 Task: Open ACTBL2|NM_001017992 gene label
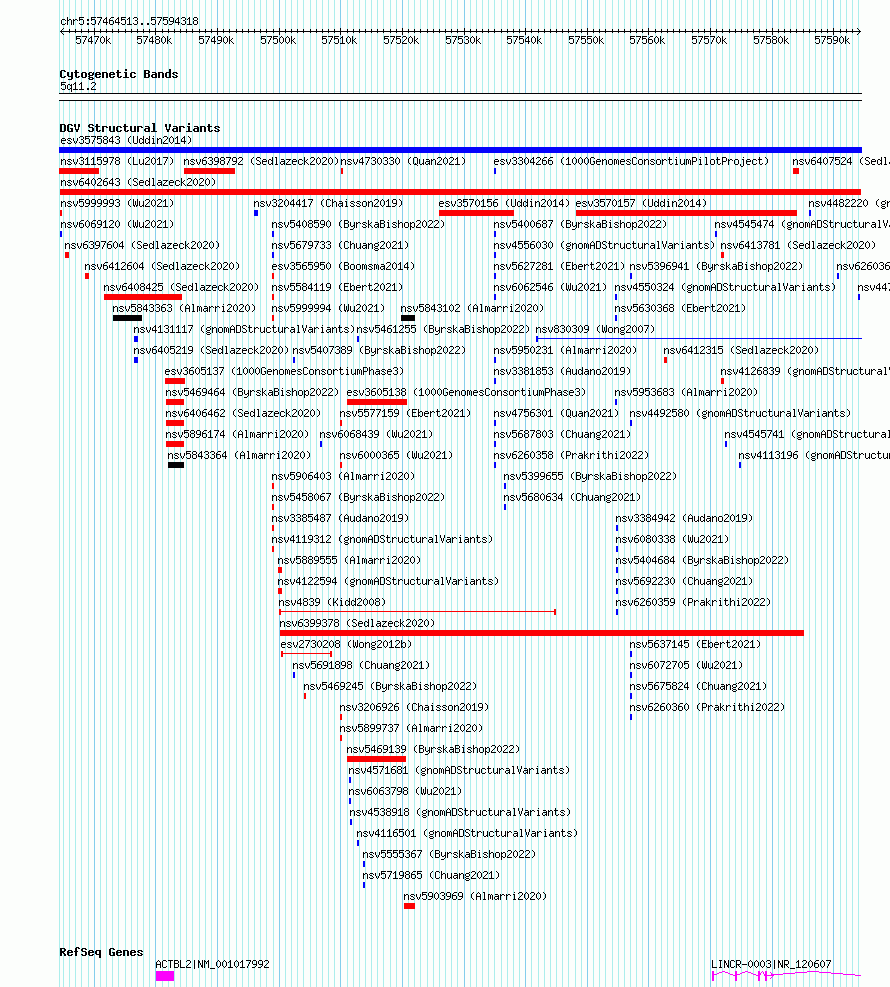pos(212,964)
